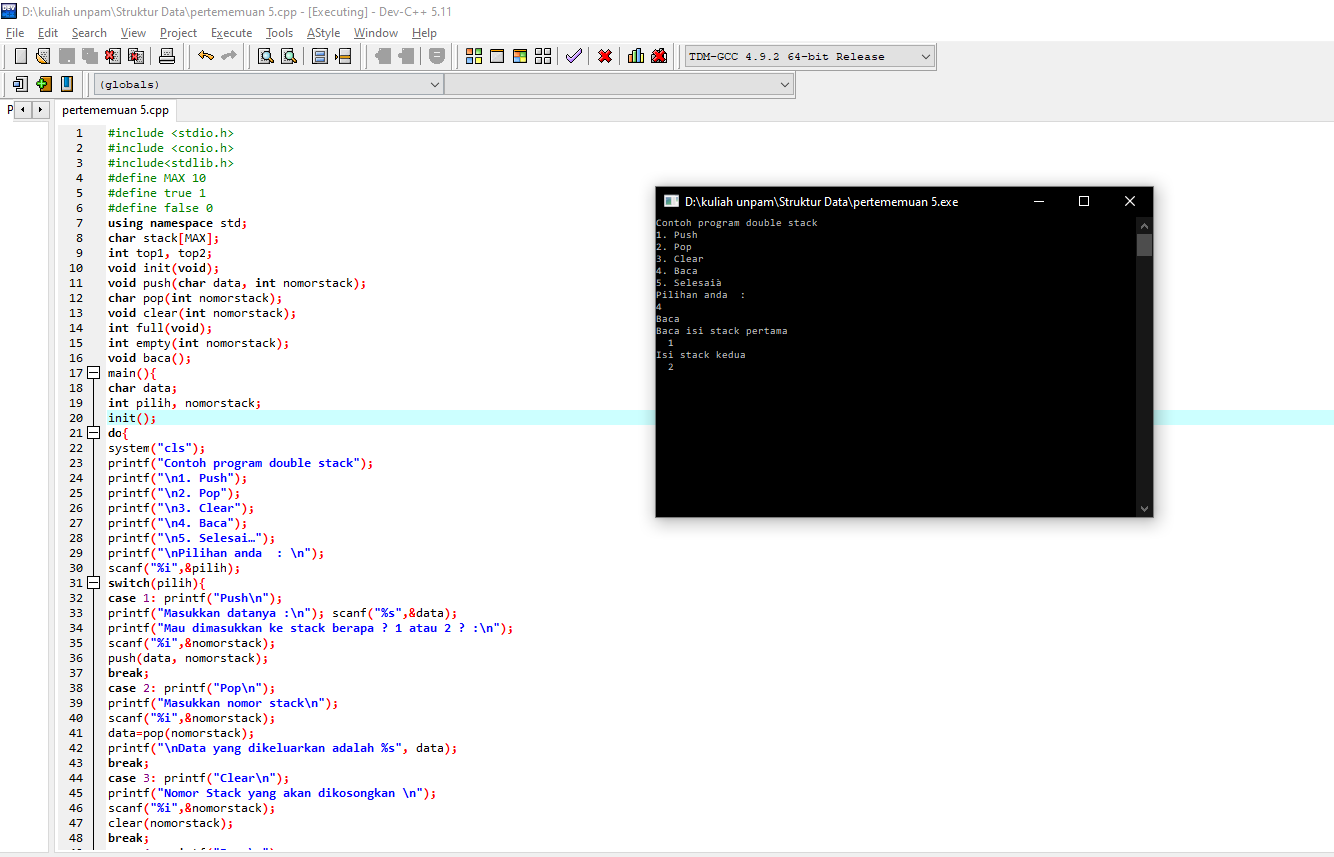Open the View menu

133,33
